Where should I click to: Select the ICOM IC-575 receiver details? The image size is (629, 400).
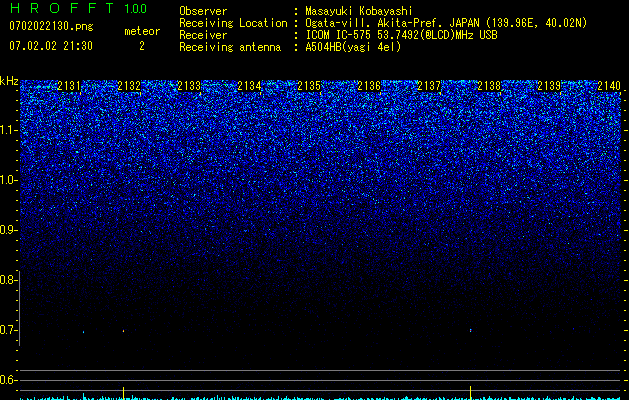(401, 35)
